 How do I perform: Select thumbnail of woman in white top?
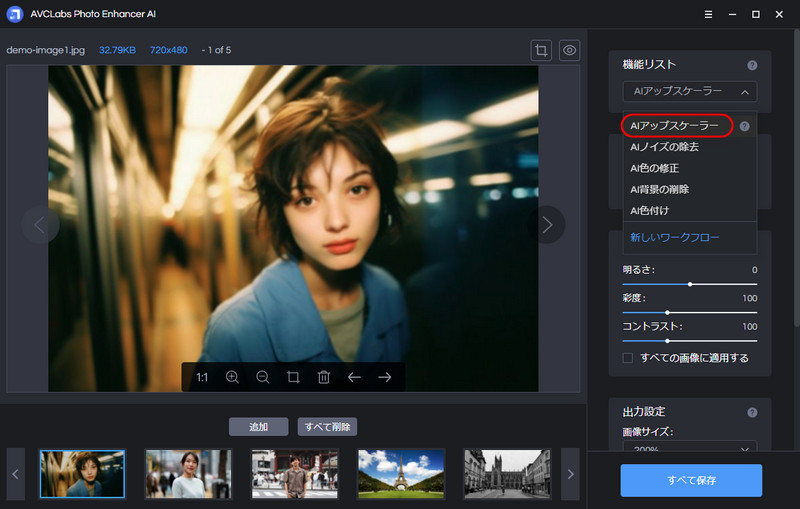(188, 474)
